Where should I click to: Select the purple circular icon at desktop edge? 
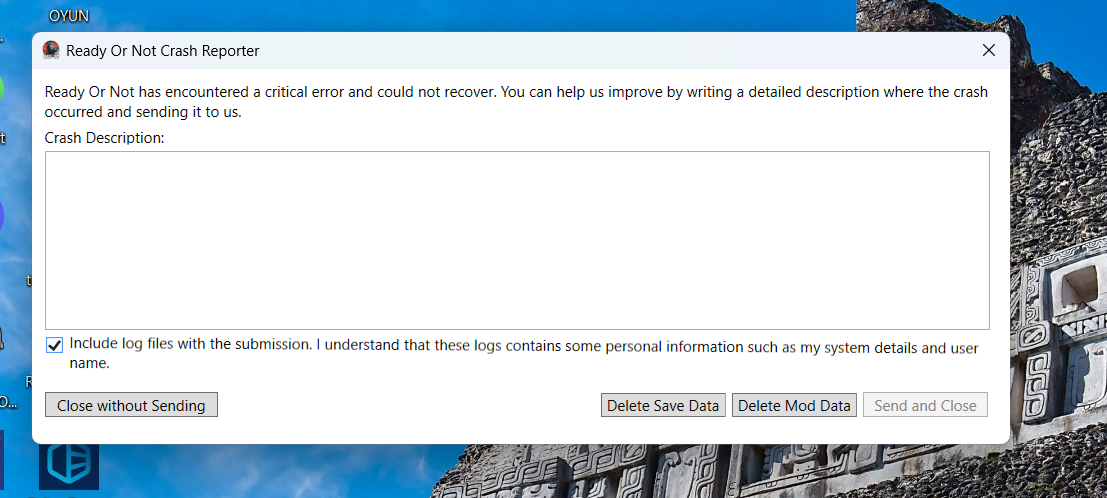[x=1, y=215]
